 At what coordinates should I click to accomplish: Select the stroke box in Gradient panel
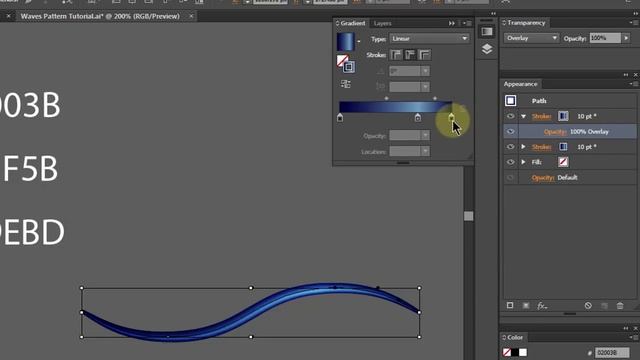pos(349,67)
